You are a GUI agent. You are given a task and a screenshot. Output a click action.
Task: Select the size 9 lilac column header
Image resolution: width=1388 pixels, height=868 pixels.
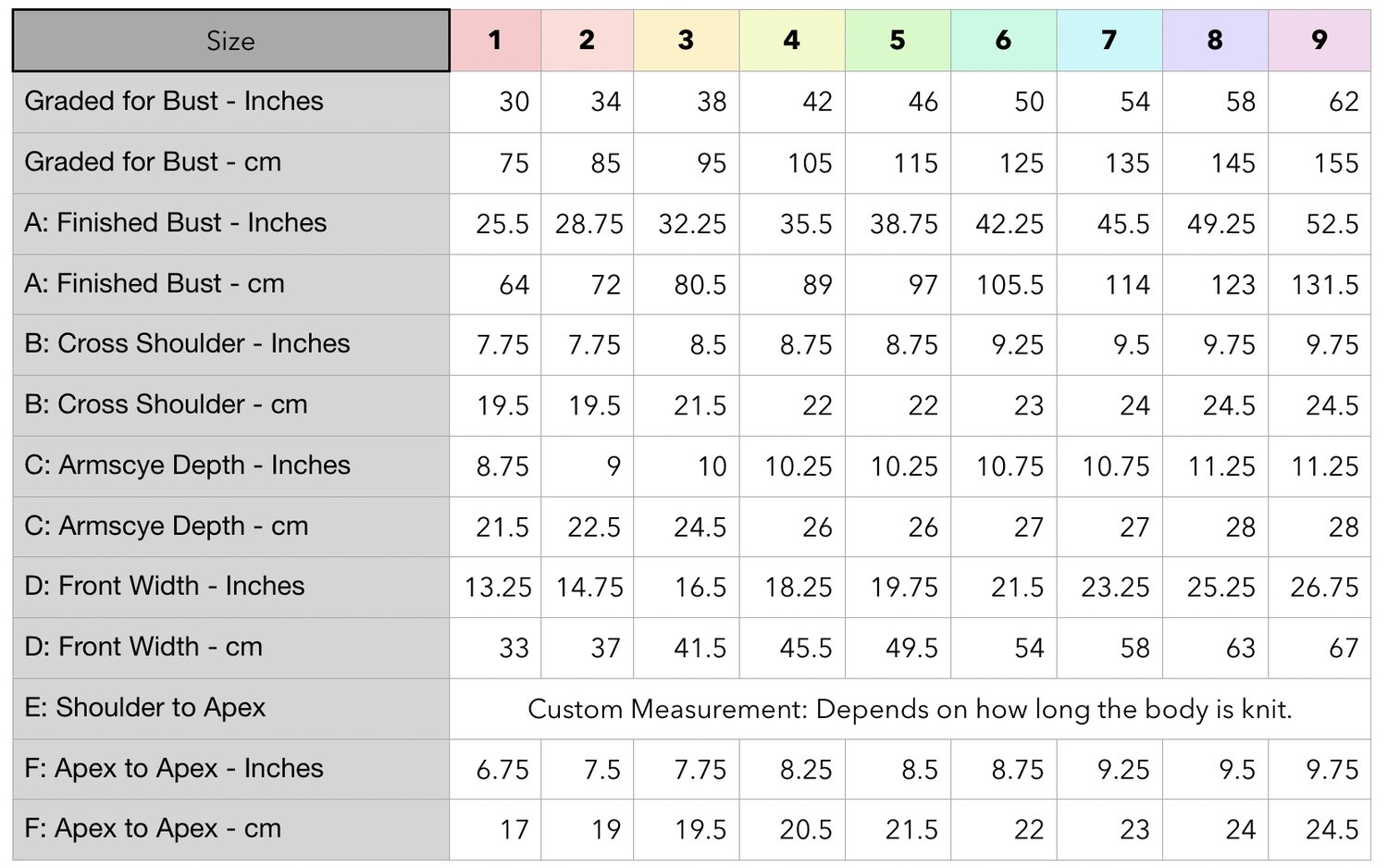(x=1320, y=41)
